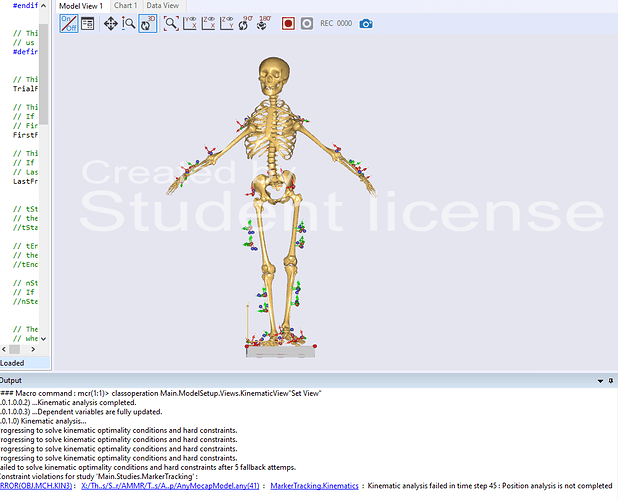Click the code editor scroll down arrow
Viewport: 618px width, 500px height.
point(43,338)
